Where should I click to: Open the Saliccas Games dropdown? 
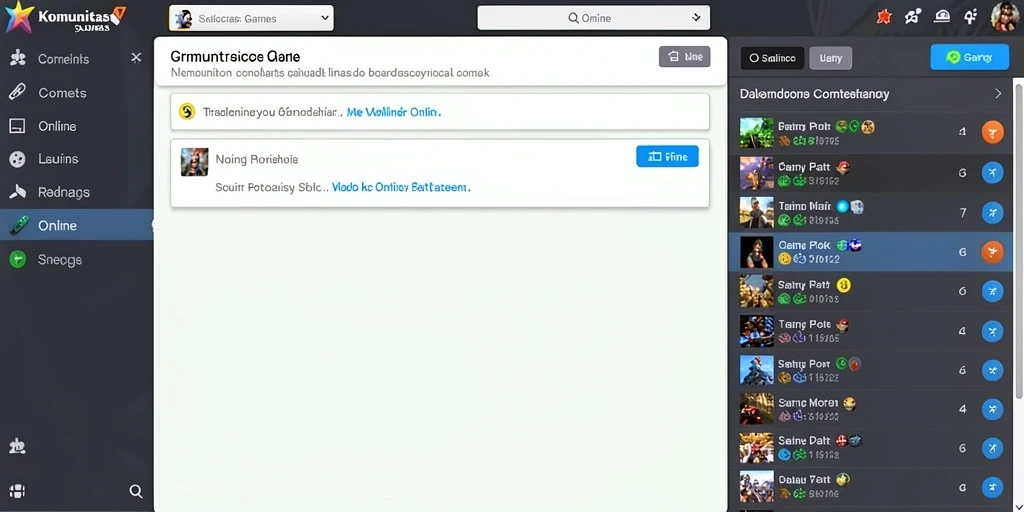[x=251, y=19]
